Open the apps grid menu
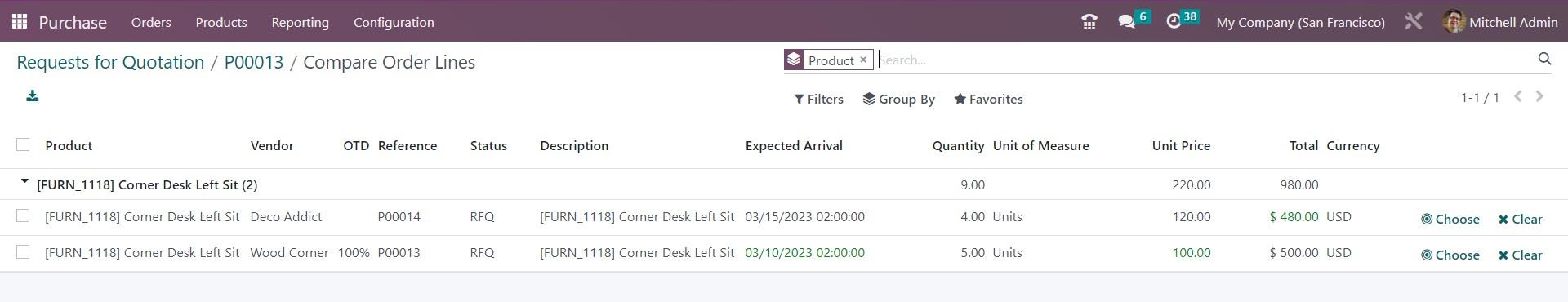 coord(20,22)
